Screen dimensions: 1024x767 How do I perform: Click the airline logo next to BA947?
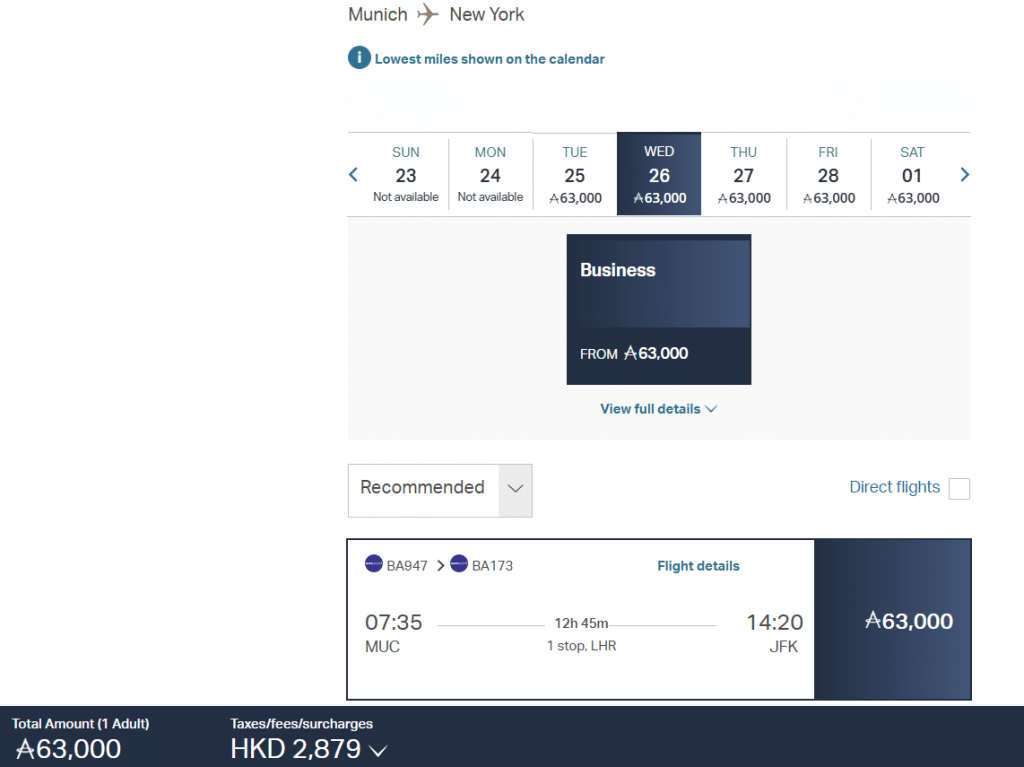(x=374, y=564)
